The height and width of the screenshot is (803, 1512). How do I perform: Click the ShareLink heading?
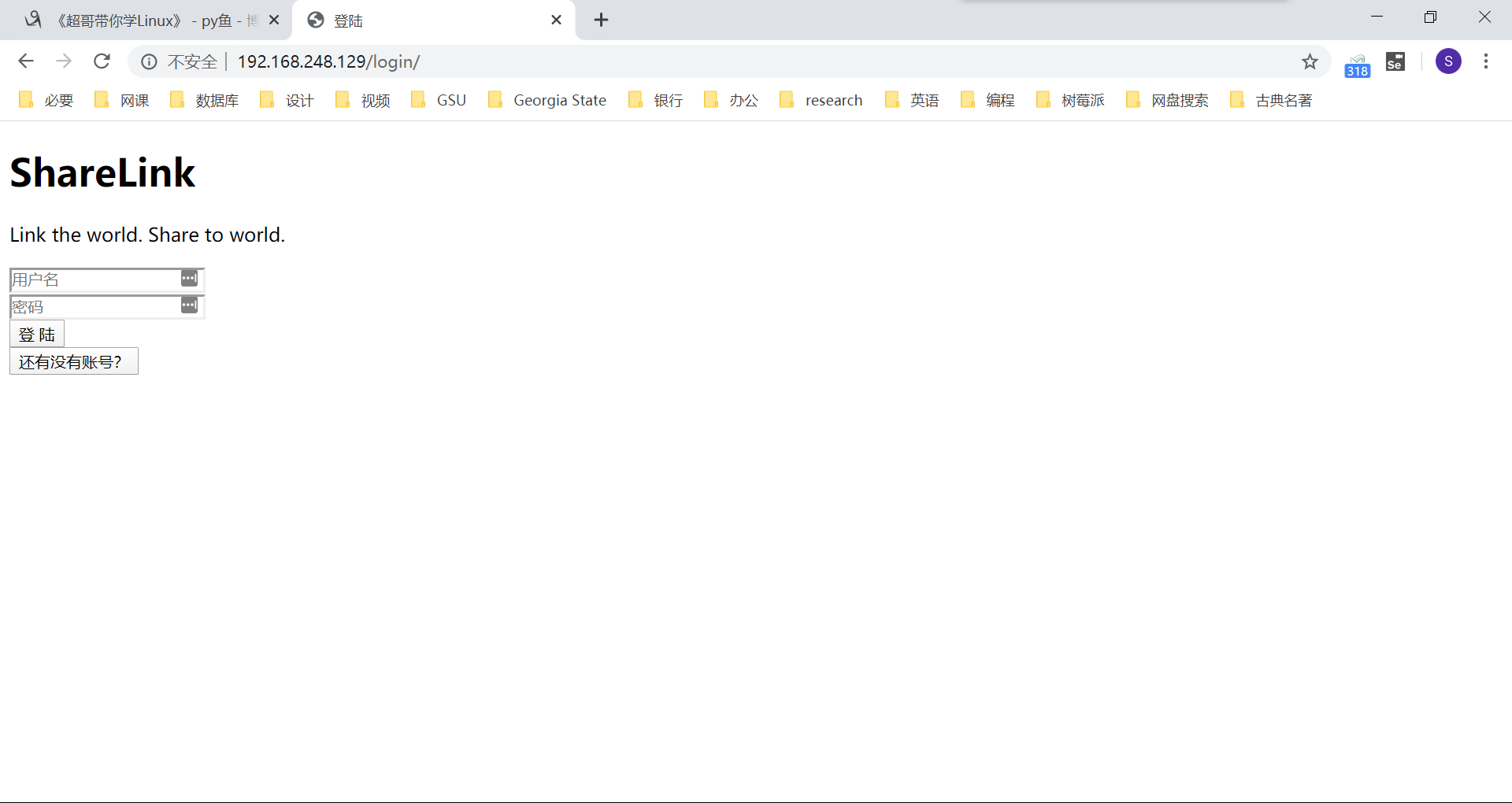(x=102, y=172)
